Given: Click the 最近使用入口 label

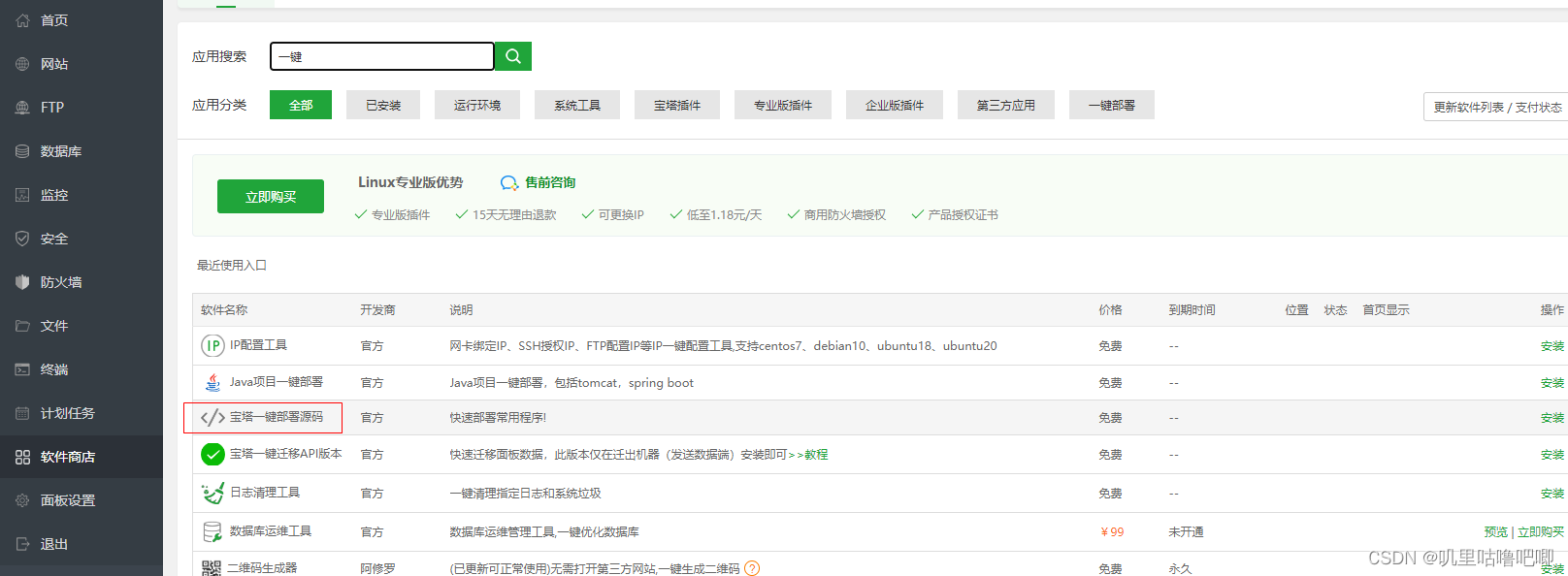Looking at the screenshot, I should pos(232,265).
